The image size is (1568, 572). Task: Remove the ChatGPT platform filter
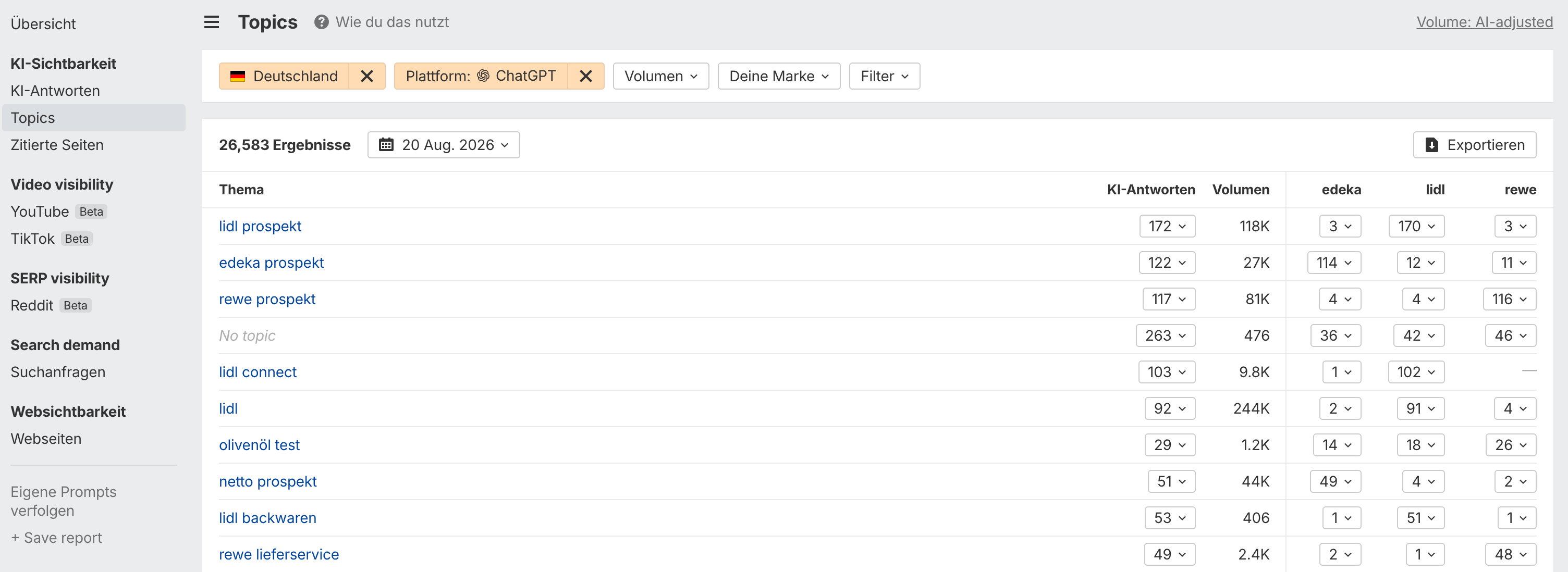coord(585,76)
